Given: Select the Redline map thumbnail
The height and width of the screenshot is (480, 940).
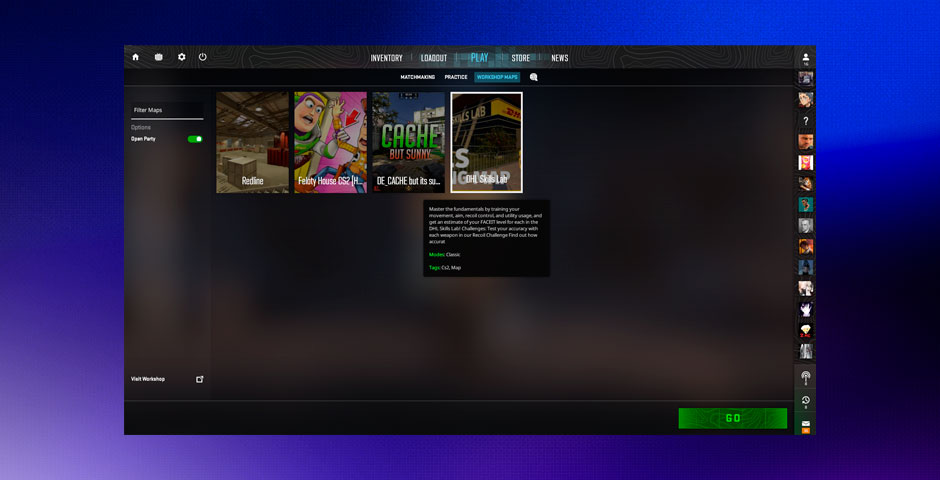Looking at the screenshot, I should coord(252,142).
